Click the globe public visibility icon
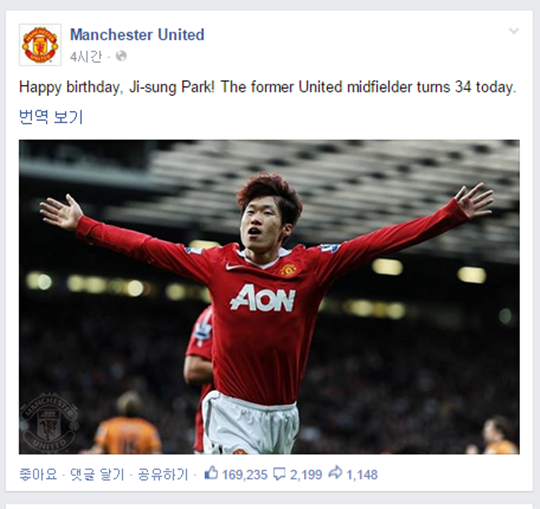Viewport: 540px width, 509px height. pos(121,56)
